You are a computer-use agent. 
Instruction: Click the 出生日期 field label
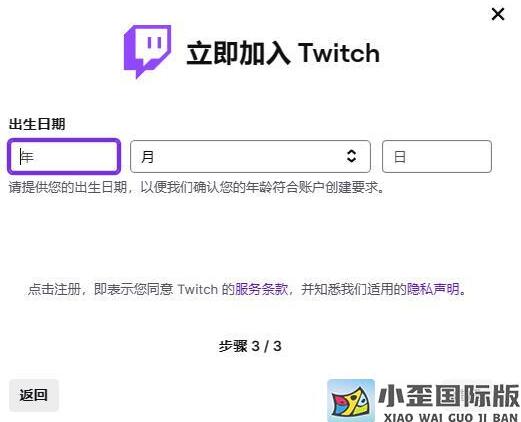tap(37, 124)
